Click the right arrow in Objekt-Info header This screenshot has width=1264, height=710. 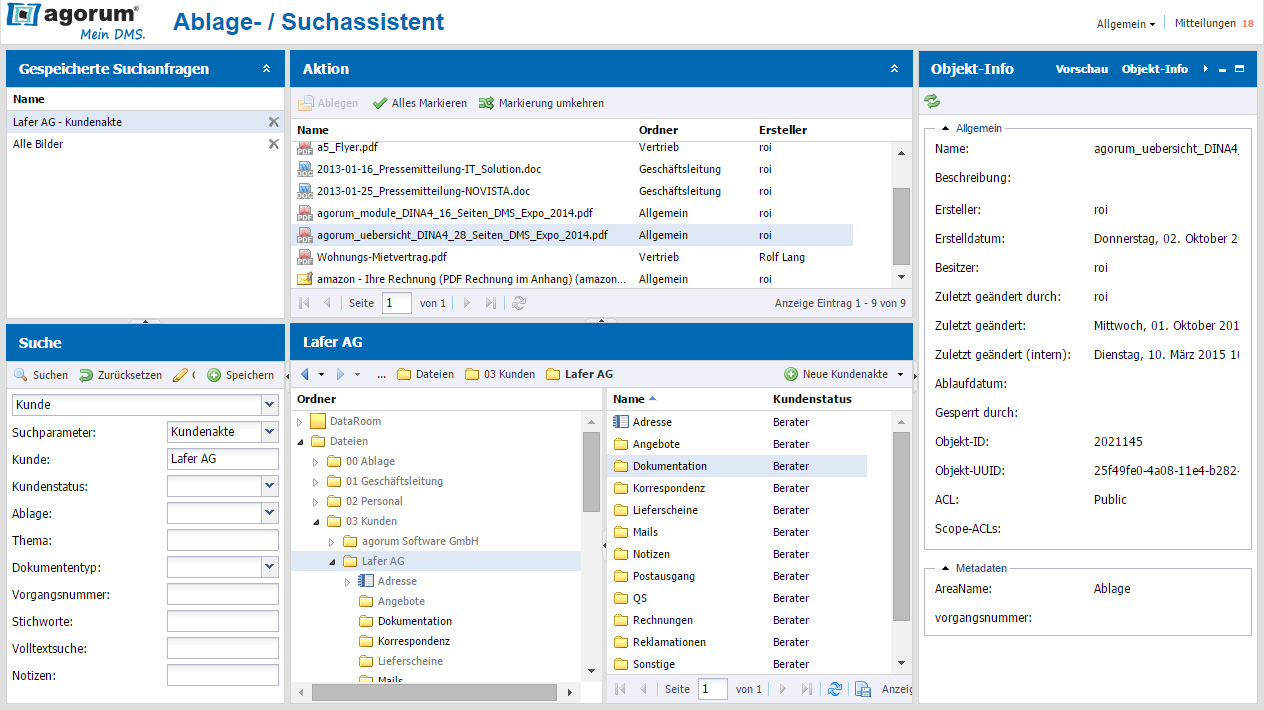click(x=1206, y=69)
